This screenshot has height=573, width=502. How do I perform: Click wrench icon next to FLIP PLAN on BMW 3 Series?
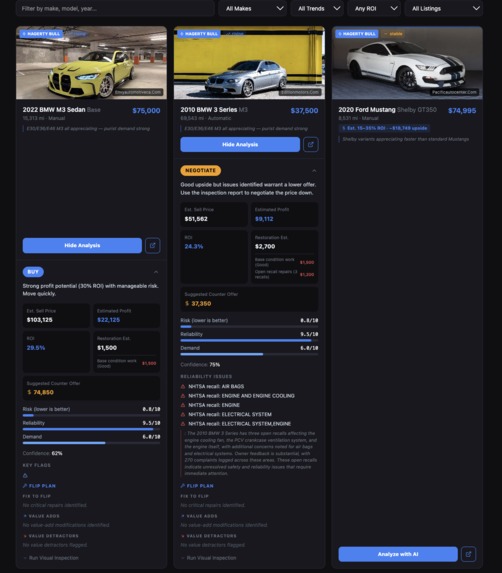point(183,486)
